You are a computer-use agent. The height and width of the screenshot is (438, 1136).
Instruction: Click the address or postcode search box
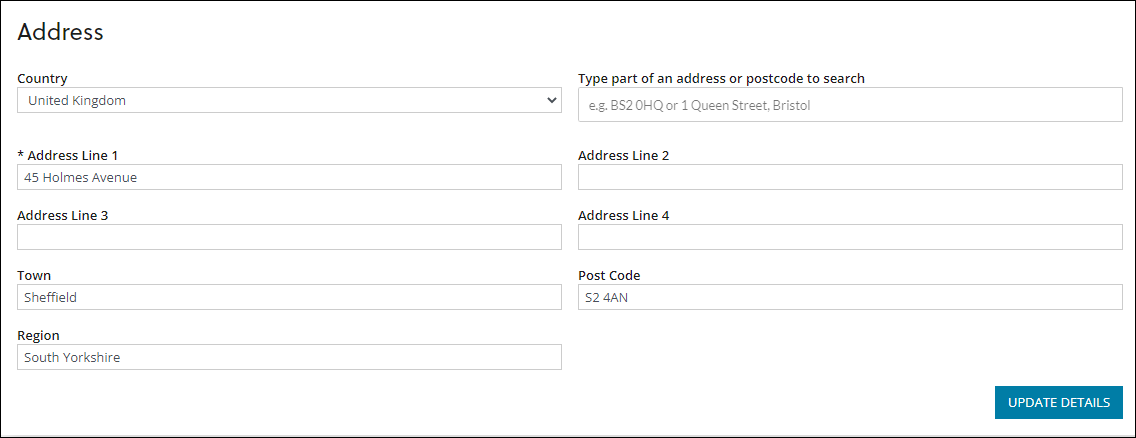pos(850,105)
